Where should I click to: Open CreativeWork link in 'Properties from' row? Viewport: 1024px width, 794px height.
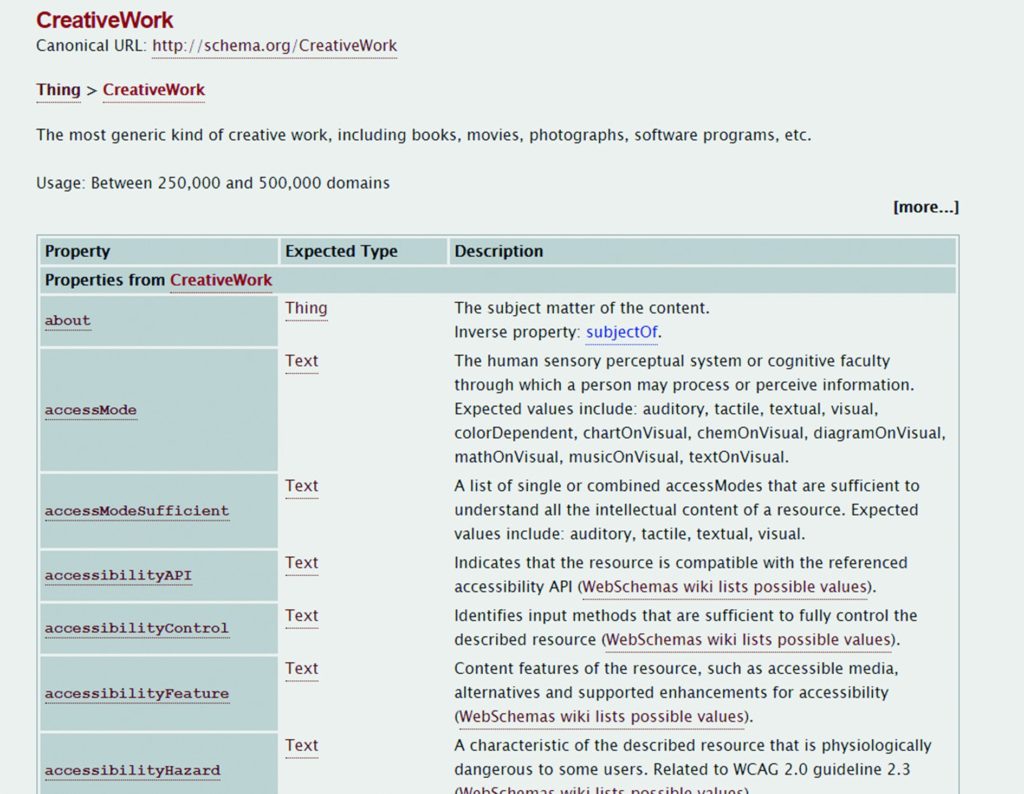(221, 280)
